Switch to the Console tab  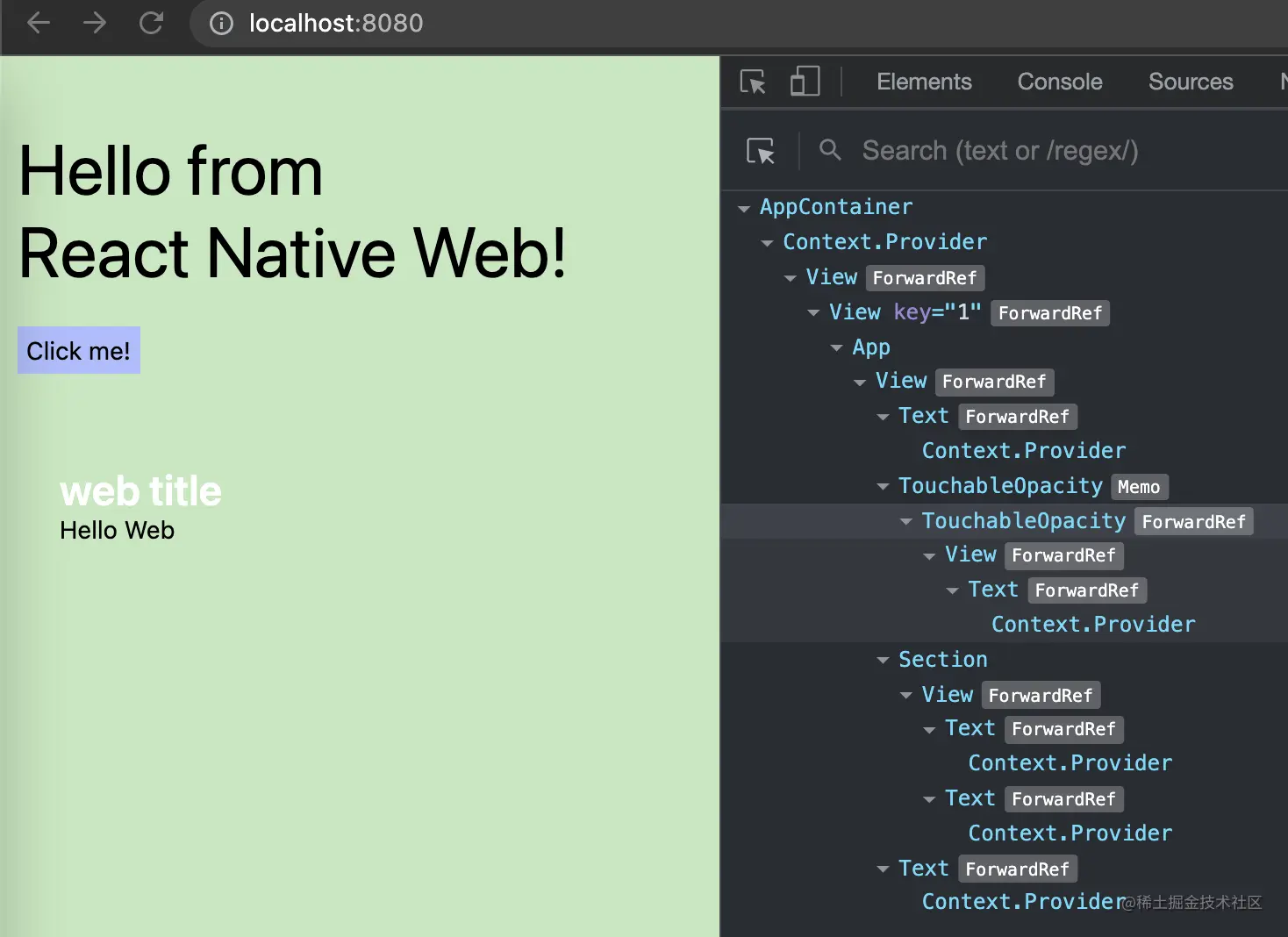tap(1059, 82)
